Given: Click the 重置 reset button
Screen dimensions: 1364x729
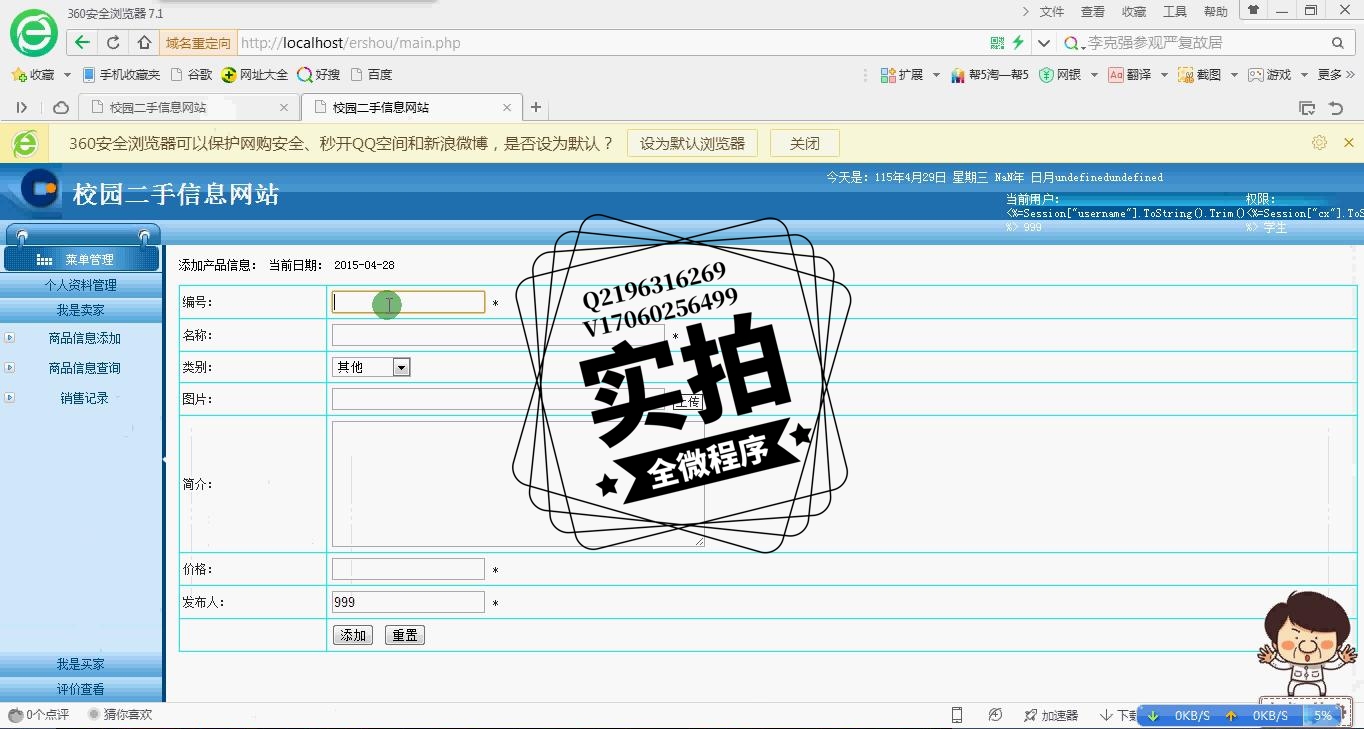Looking at the screenshot, I should [405, 635].
